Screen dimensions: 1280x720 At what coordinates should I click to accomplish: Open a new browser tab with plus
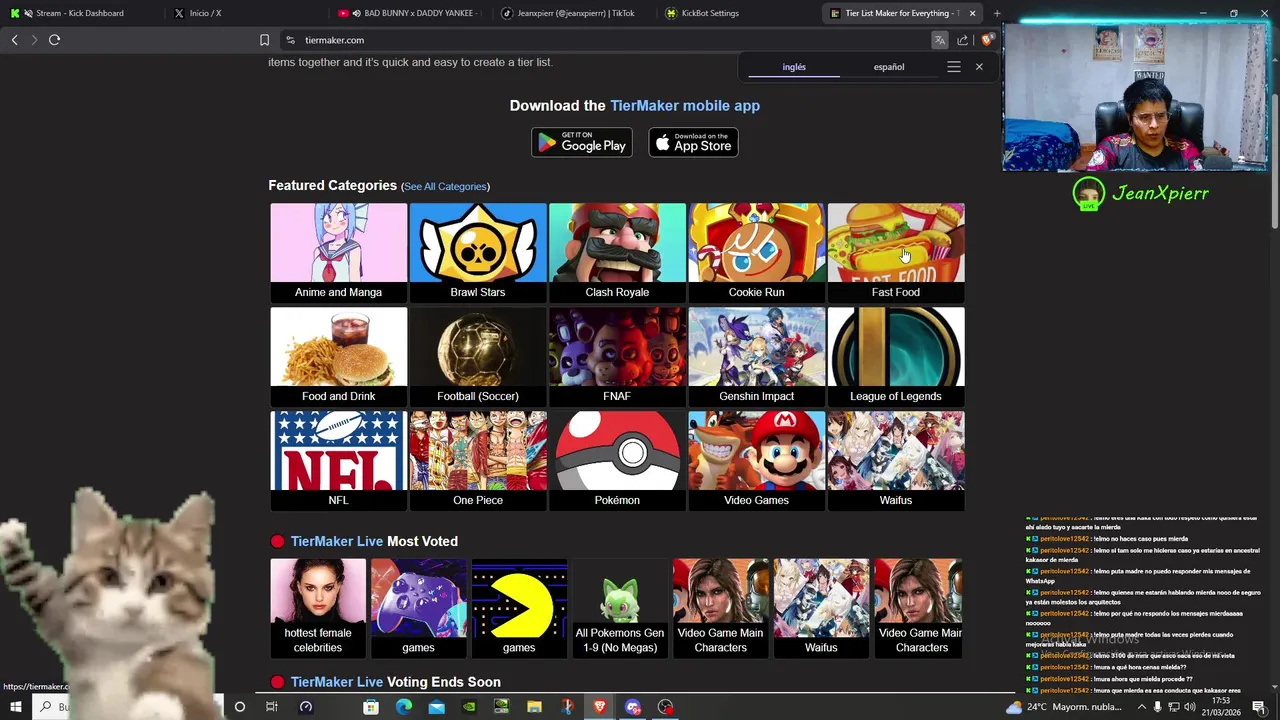997,13
